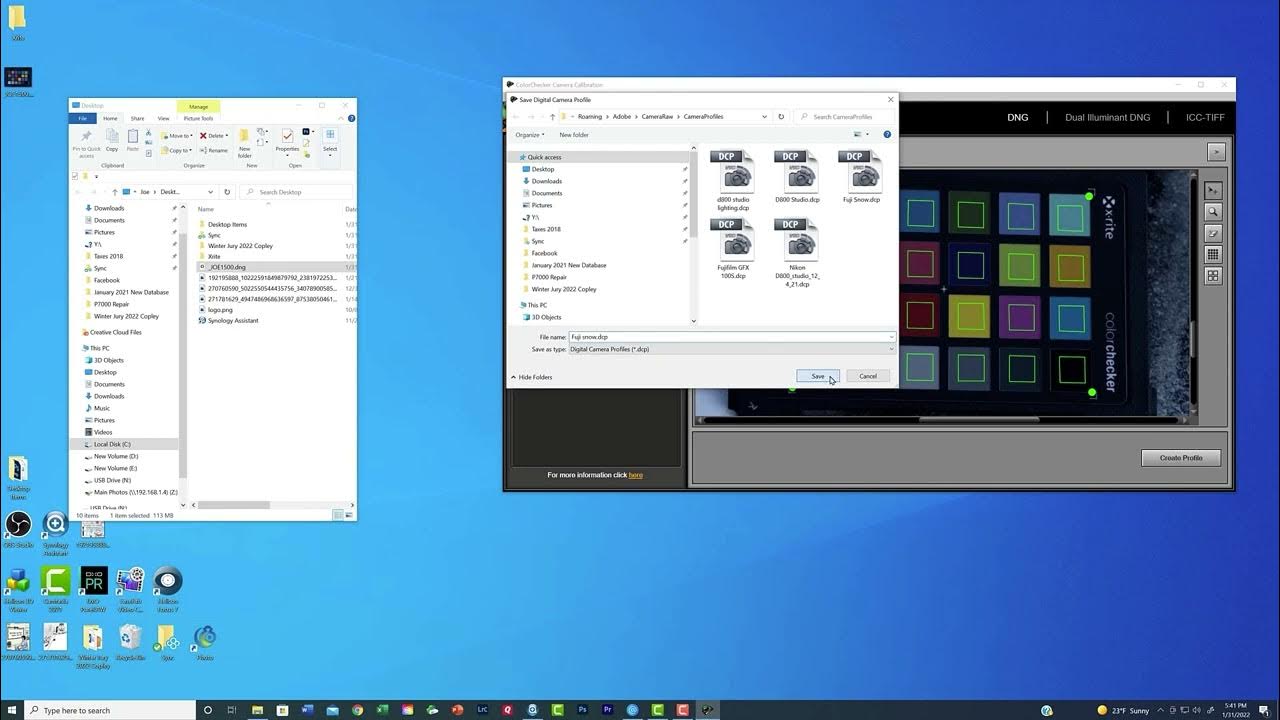The height and width of the screenshot is (720, 1280).
Task: Click the Photoshop icon on the taskbar
Action: tap(582, 710)
